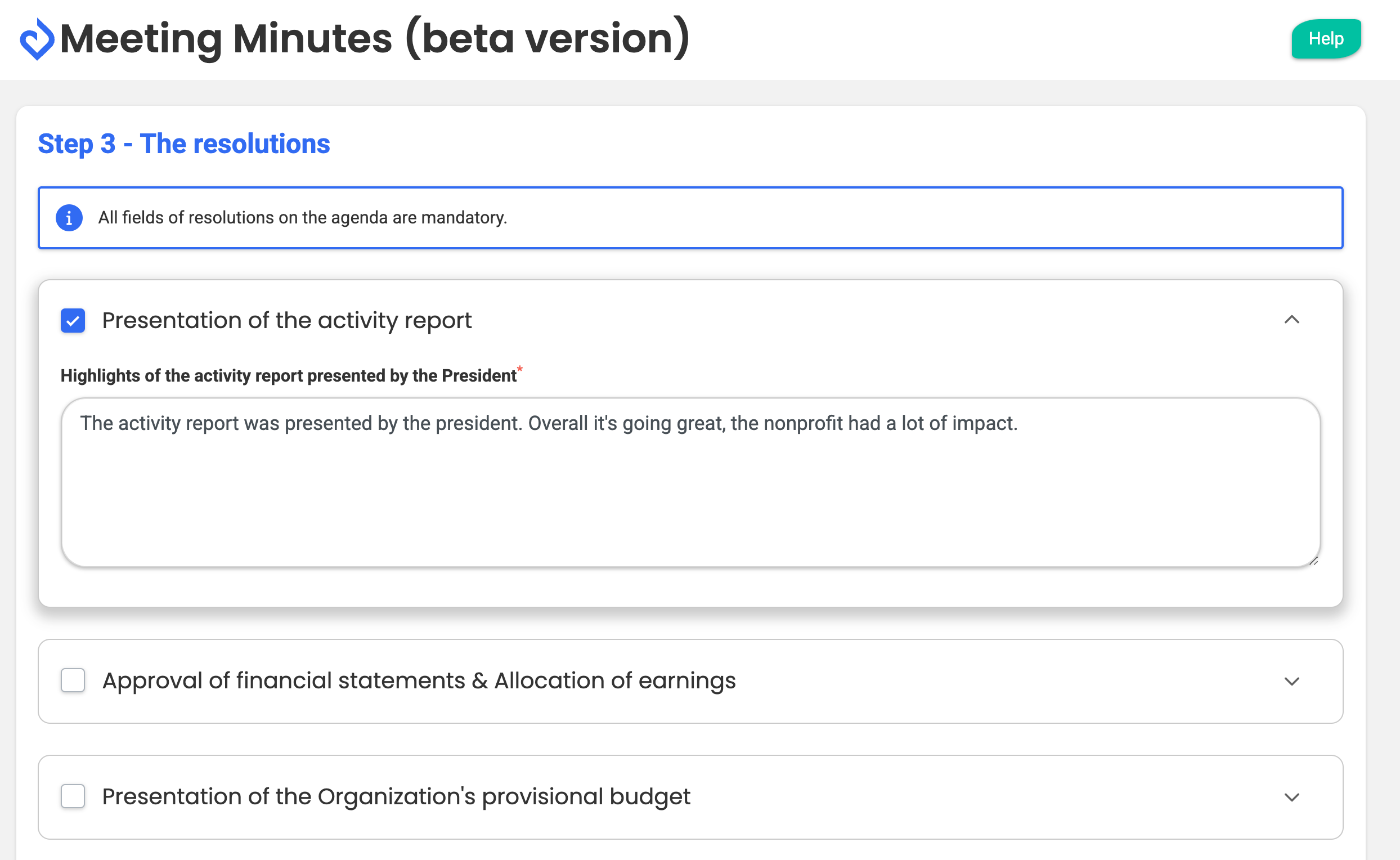Viewport: 1400px width, 860px height.
Task: Place cursor after 'lot of impact.' text
Action: (1019, 424)
